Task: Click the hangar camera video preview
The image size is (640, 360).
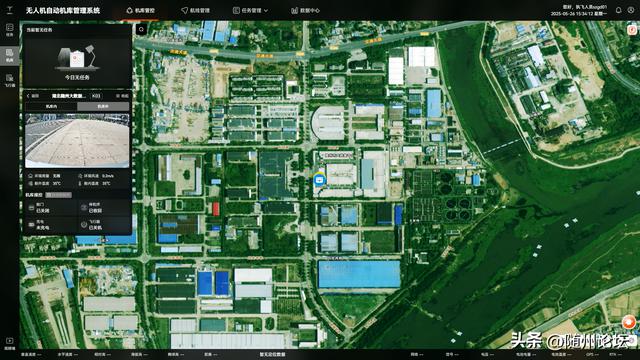Action: 78,141
